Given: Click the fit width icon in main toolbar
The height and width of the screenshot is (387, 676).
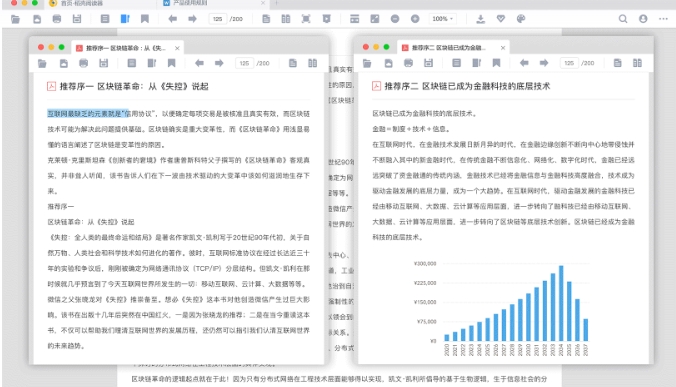Looking at the screenshot, I should click(x=354, y=19).
